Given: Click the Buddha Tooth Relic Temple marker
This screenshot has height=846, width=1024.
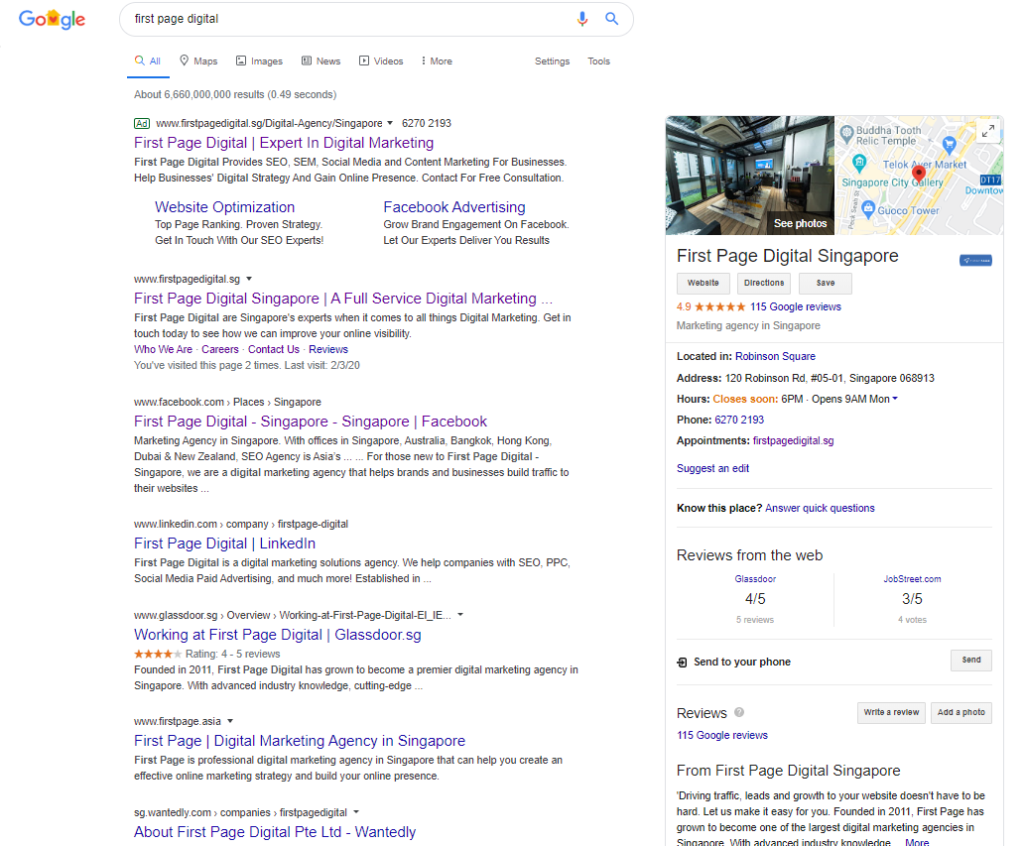Looking at the screenshot, I should tap(846, 134).
